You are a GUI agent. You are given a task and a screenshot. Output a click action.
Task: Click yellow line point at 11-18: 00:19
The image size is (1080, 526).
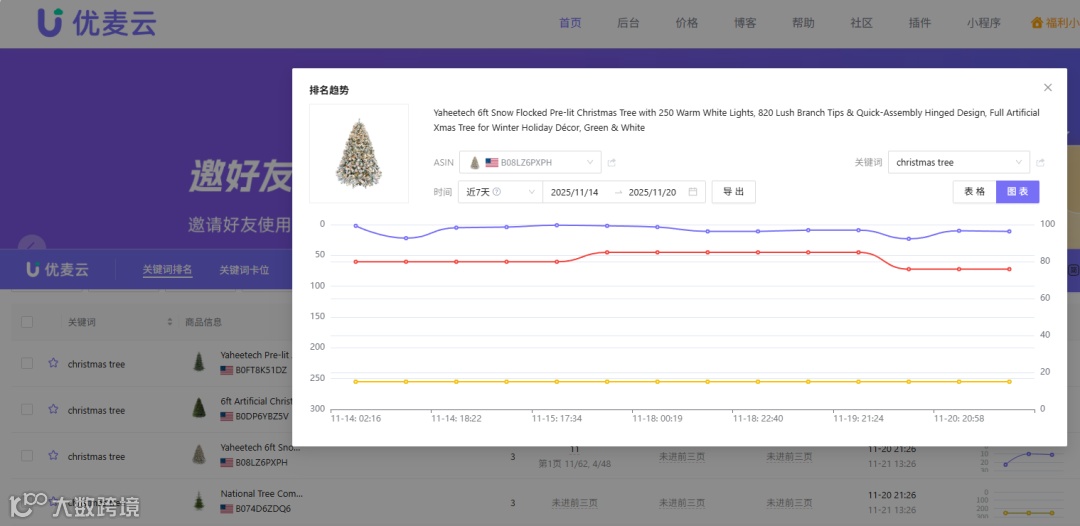point(657,381)
